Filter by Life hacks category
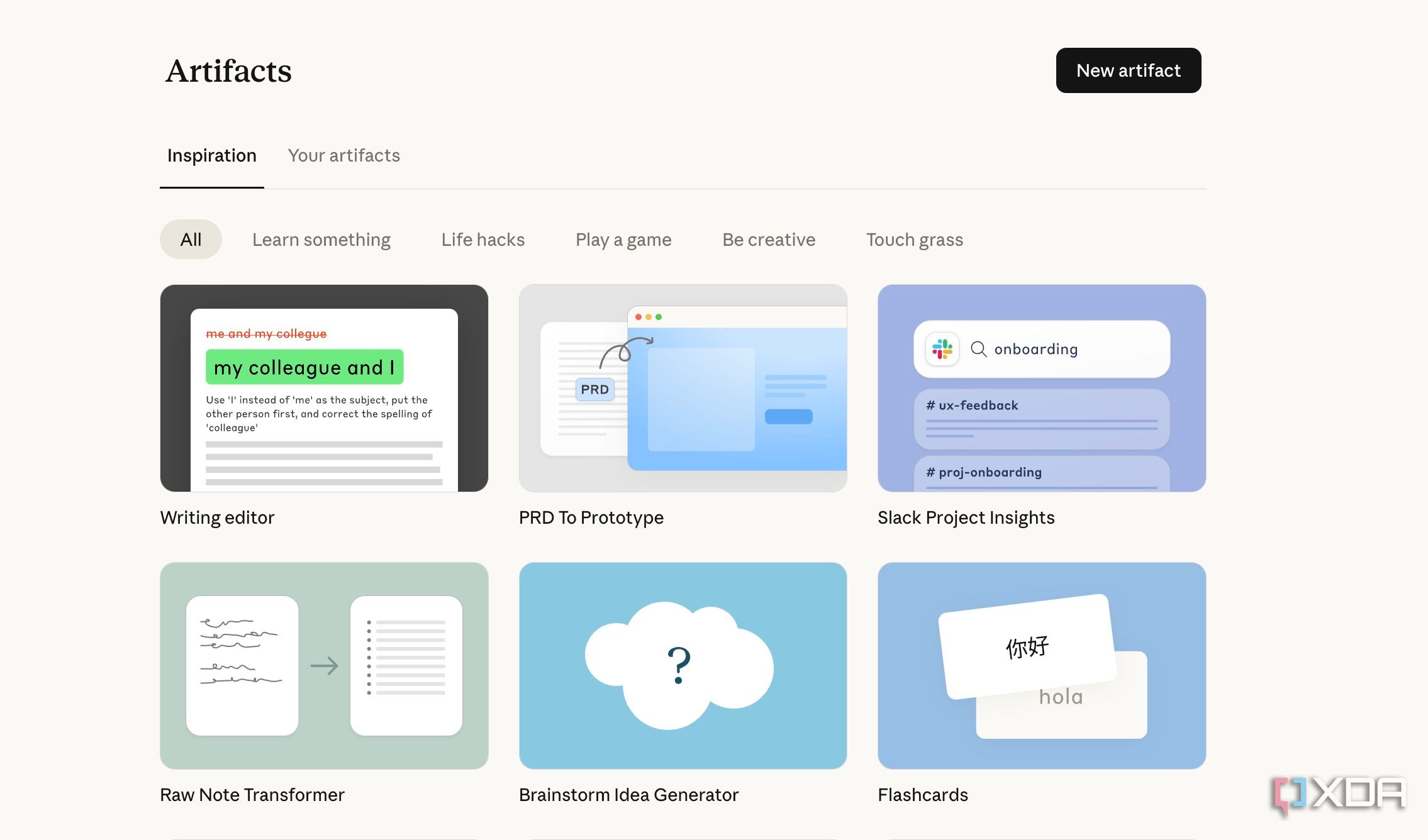This screenshot has height=840, width=1428. (x=483, y=240)
